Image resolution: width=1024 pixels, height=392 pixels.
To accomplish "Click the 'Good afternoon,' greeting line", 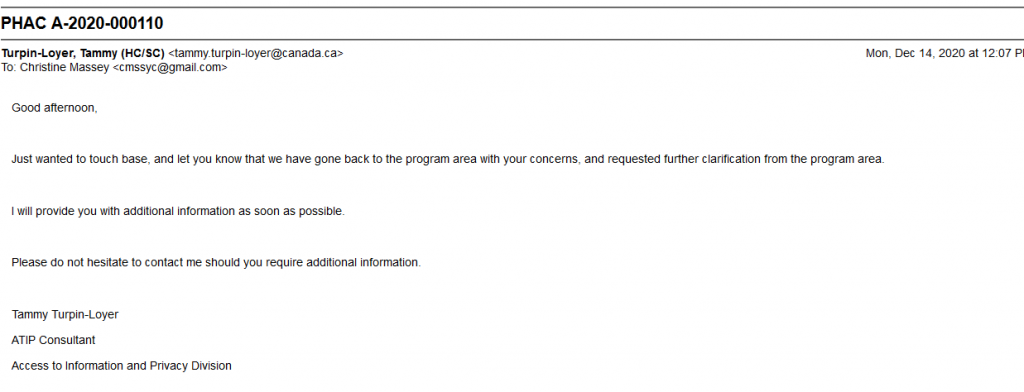I will [x=54, y=108].
